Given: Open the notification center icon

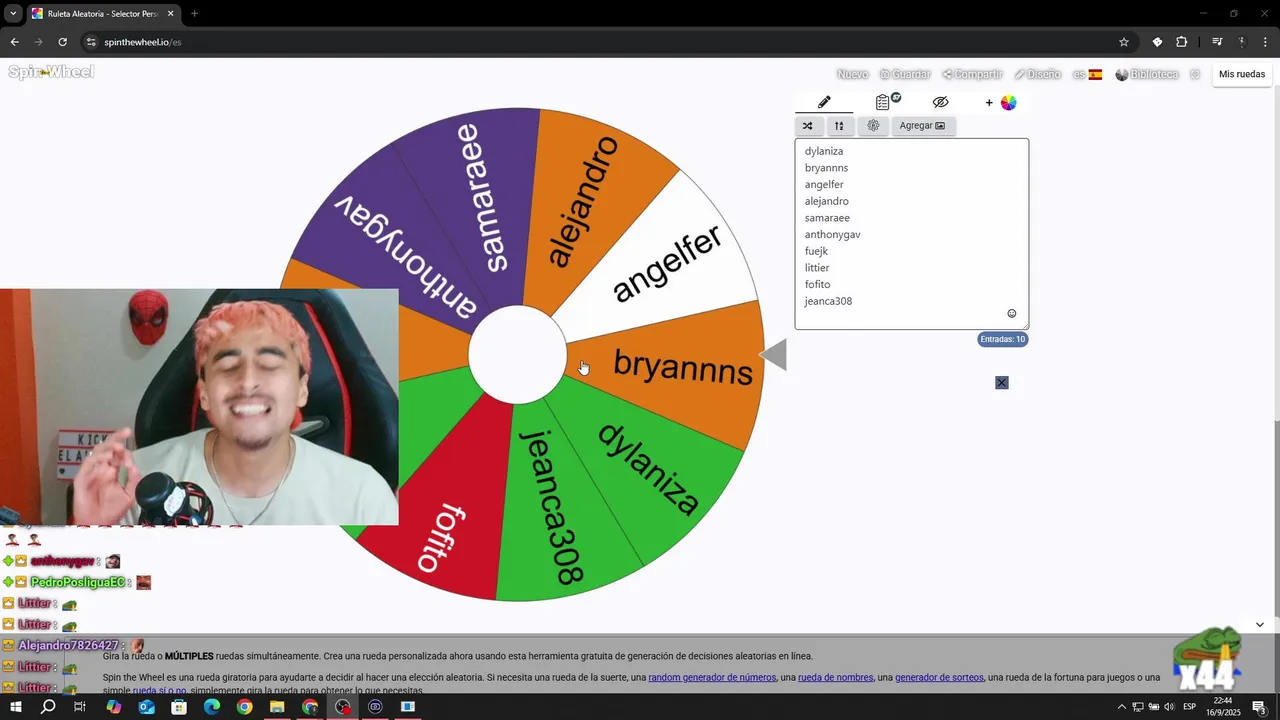Looking at the screenshot, I should 1259,707.
